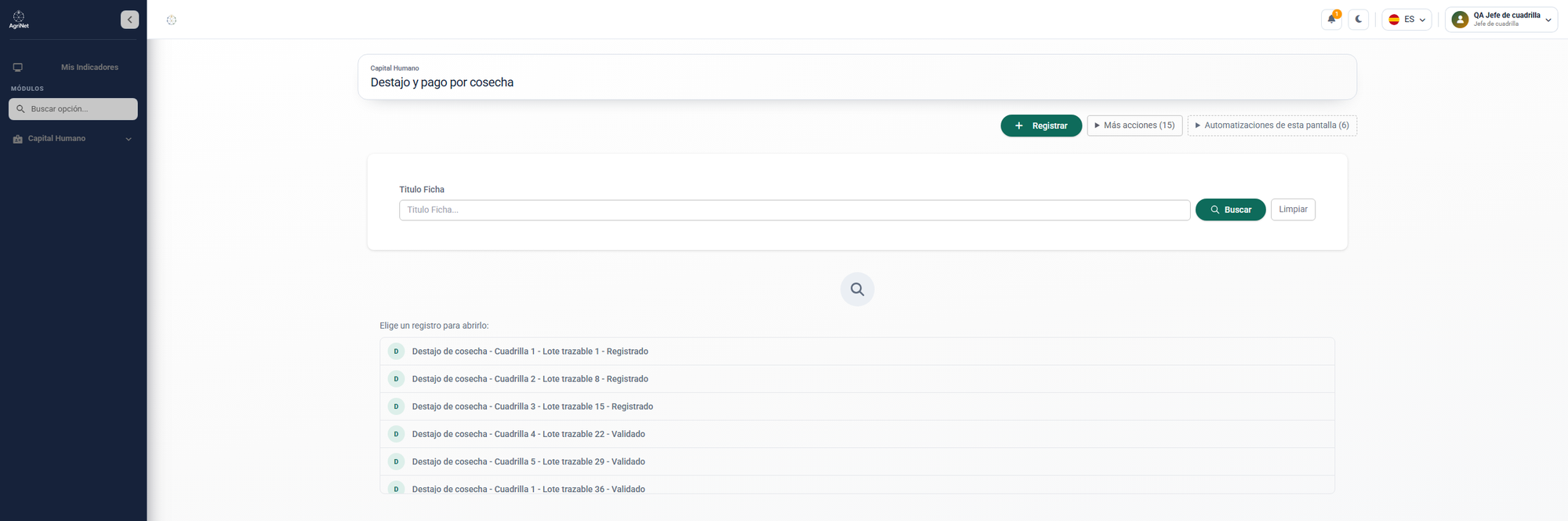Image resolution: width=1568 pixels, height=521 pixels.
Task: Click the Registrar button
Action: click(1041, 126)
